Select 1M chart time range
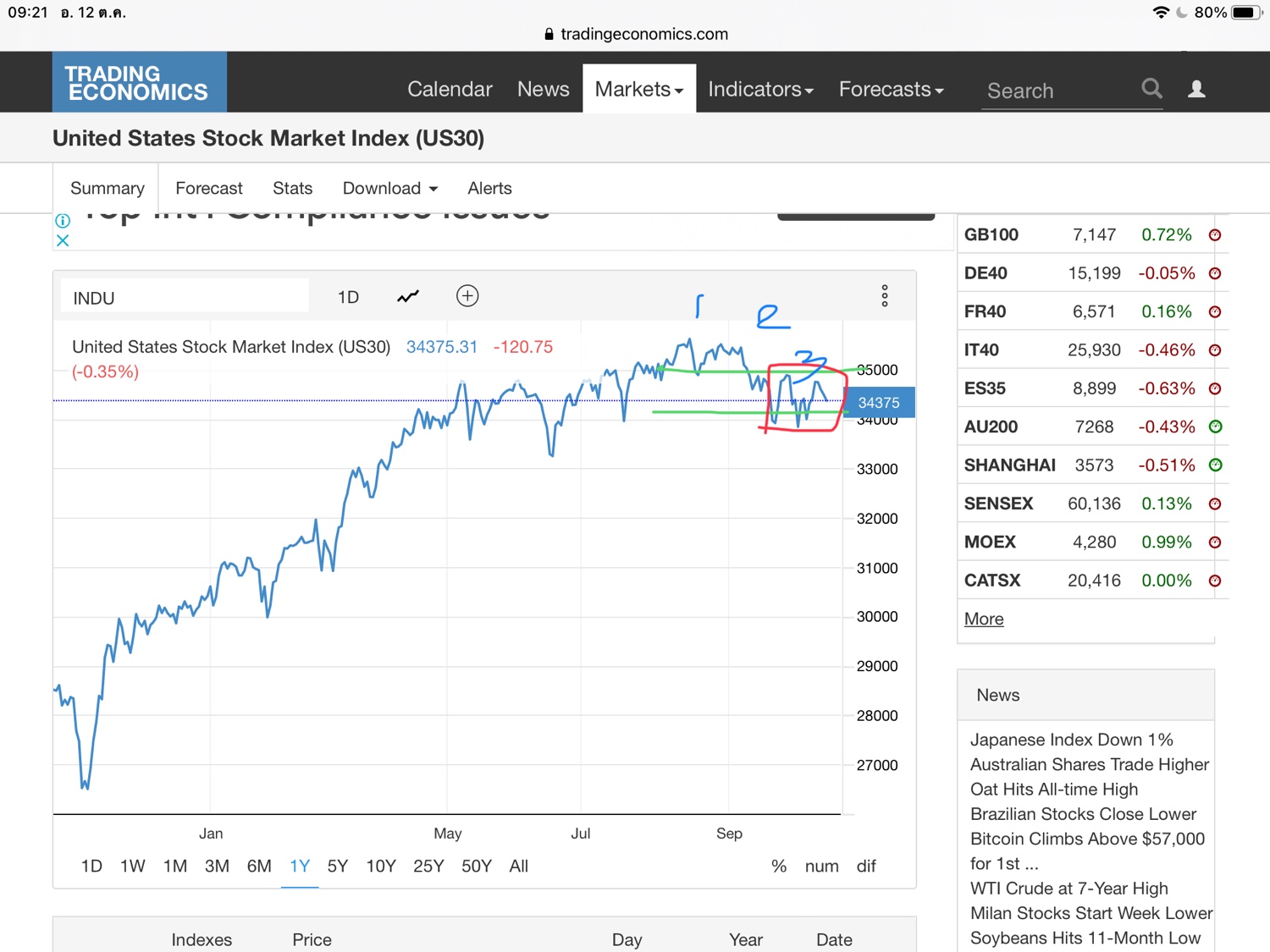The width and height of the screenshot is (1270, 952). pyautogui.click(x=175, y=866)
